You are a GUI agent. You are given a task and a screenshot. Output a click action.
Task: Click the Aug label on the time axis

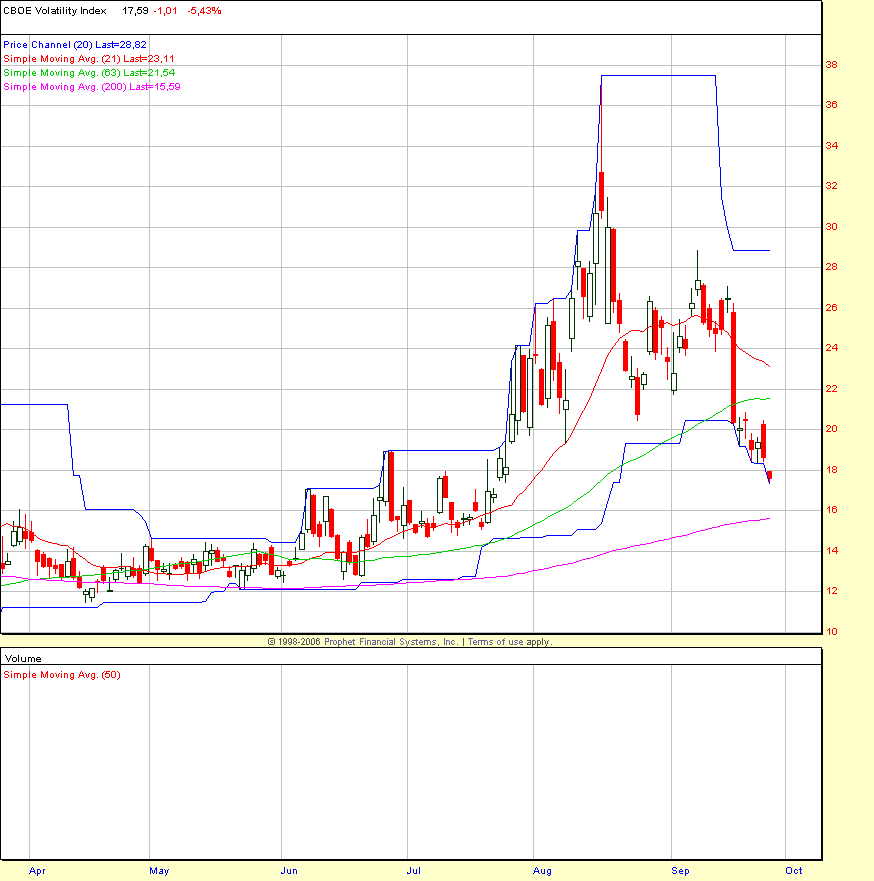click(542, 871)
